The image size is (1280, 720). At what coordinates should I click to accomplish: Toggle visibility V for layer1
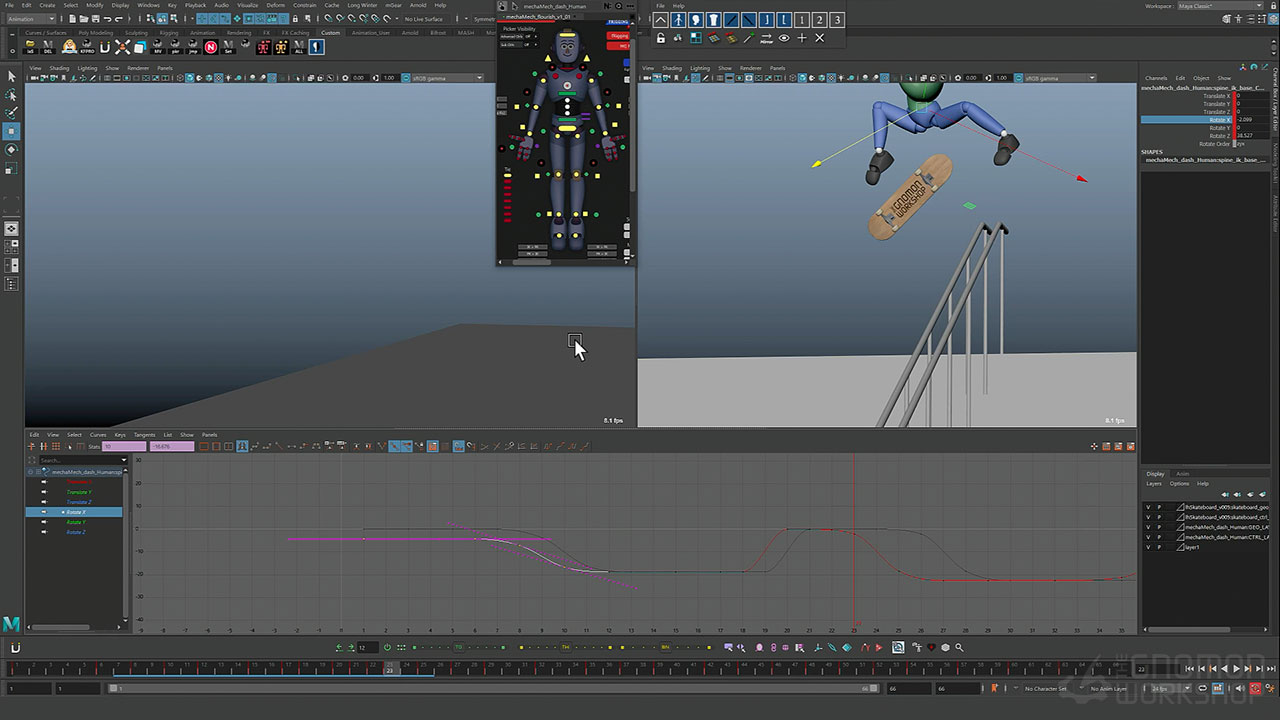(x=1148, y=547)
